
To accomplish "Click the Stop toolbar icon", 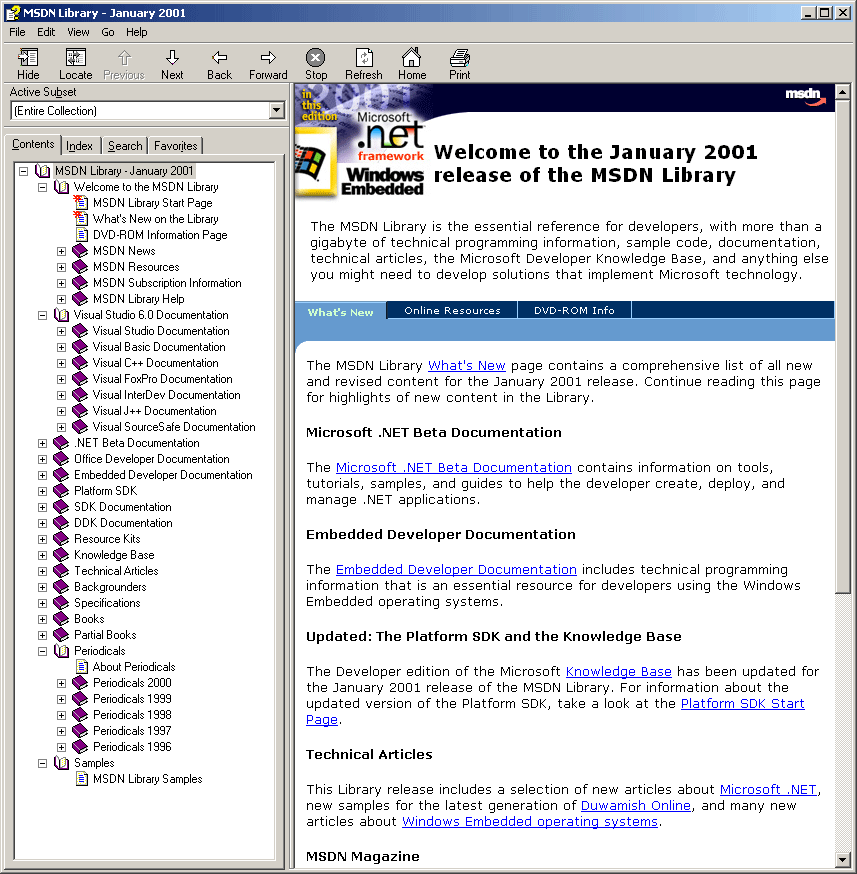I will click(x=315, y=57).
